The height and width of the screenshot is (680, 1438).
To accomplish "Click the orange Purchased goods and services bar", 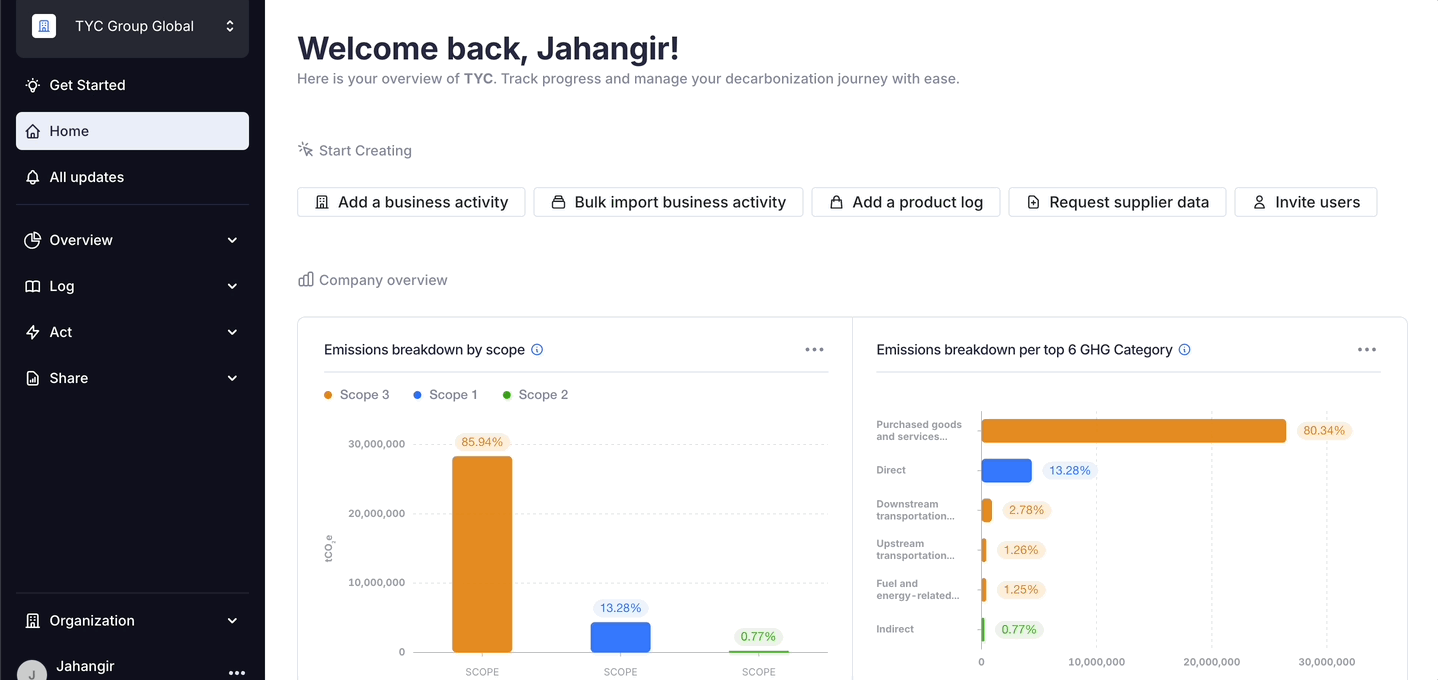I will [1133, 431].
